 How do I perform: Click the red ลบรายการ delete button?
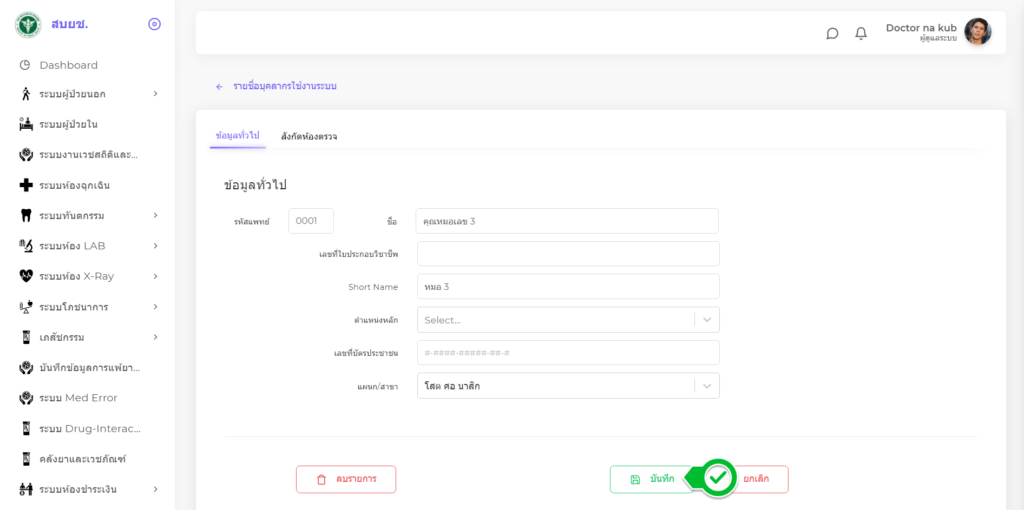point(346,479)
